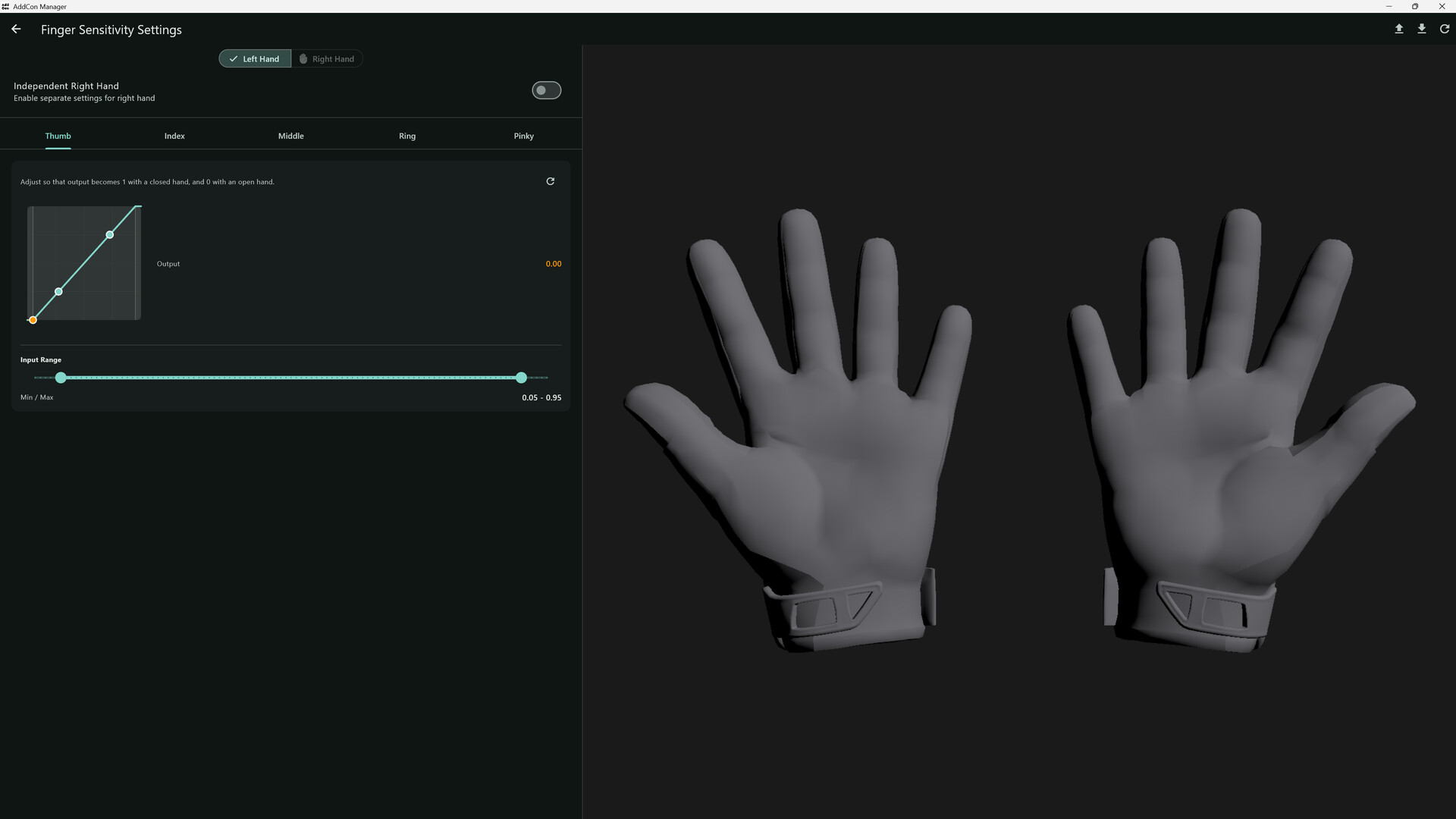Click the upper curve control point
This screenshot has height=819, width=1456.
110,235
